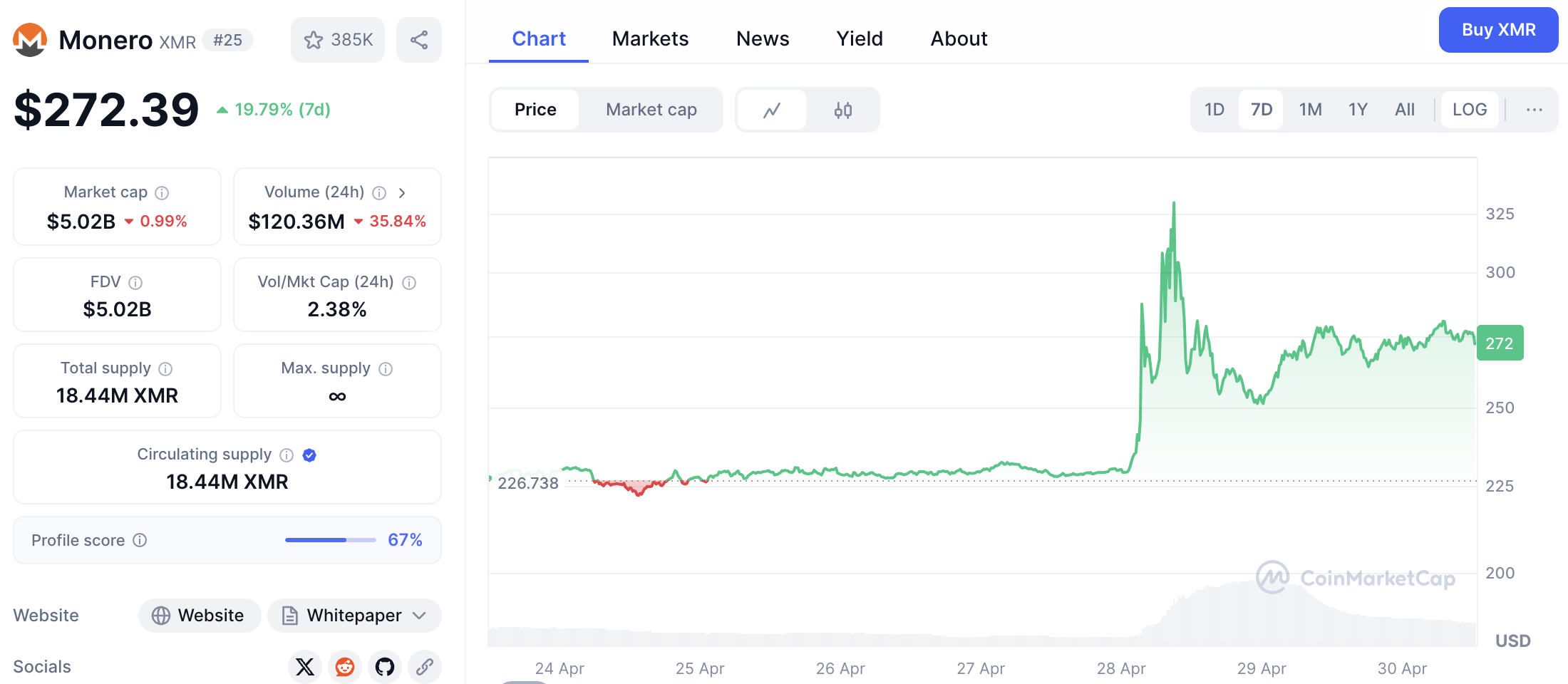Click the green 272 price tag on chart axis
1568x684 pixels.
(x=1500, y=343)
